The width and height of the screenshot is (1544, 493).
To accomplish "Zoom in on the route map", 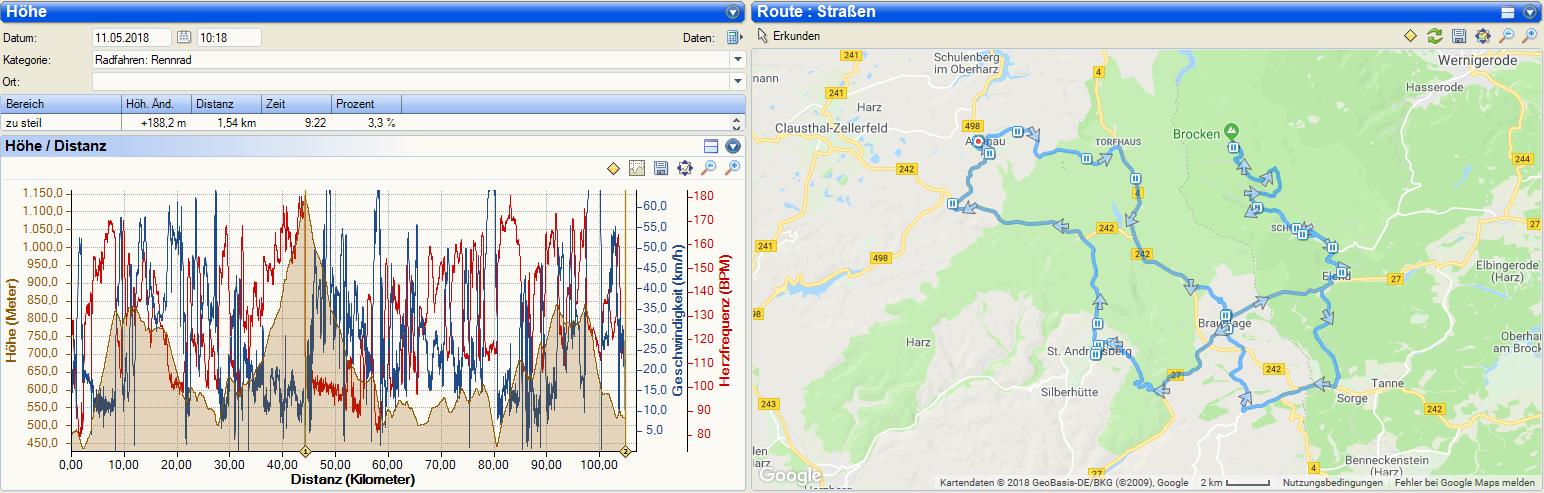I will pos(1530,36).
